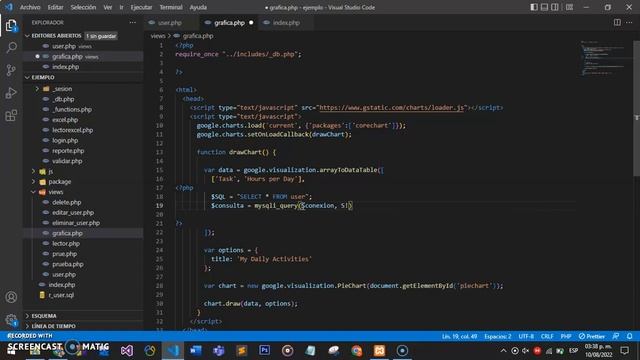This screenshot has height=360, width=640.
Task: Switch to the index.php editor tab
Action: pos(286,22)
